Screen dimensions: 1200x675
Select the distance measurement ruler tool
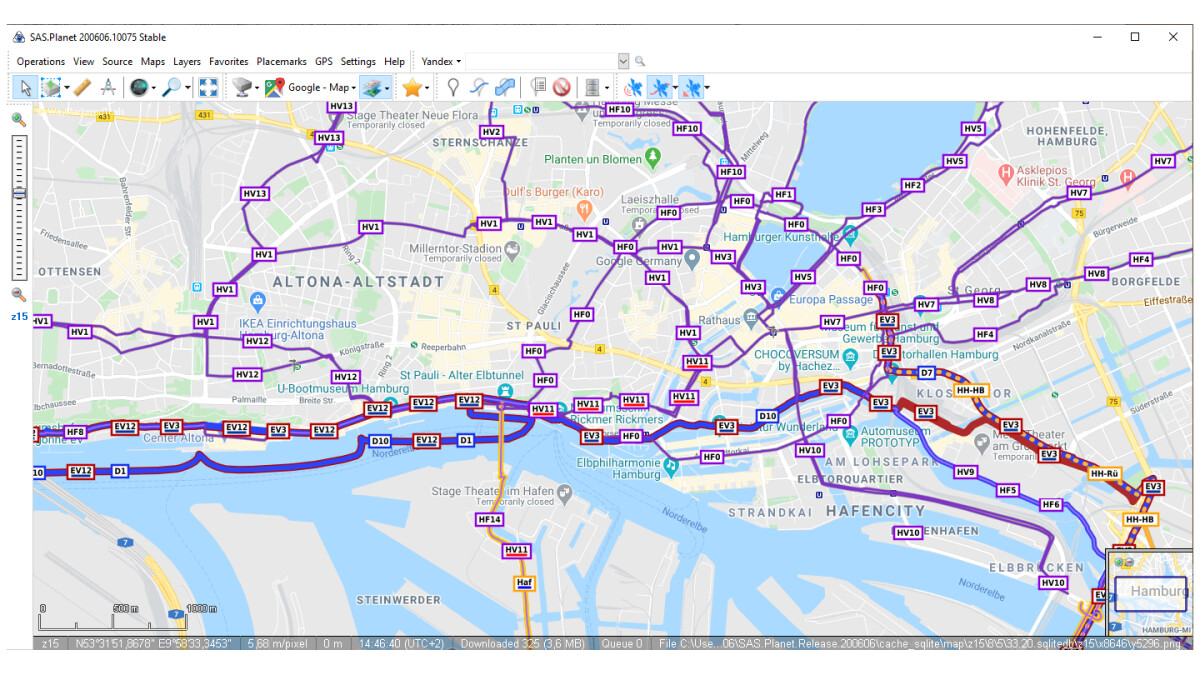[x=82, y=87]
